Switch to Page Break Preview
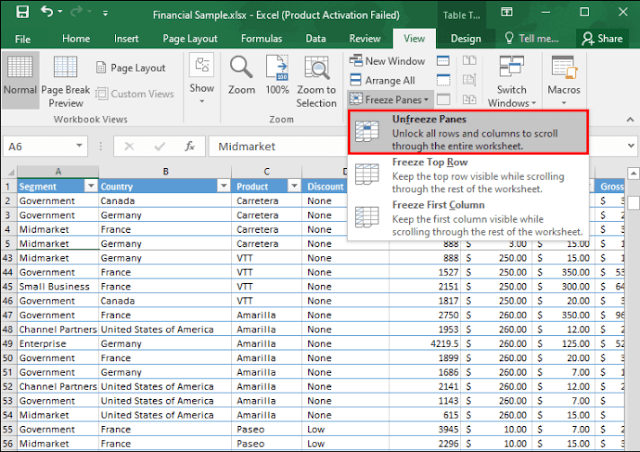Screen dimensions: 640x452 click(65, 81)
